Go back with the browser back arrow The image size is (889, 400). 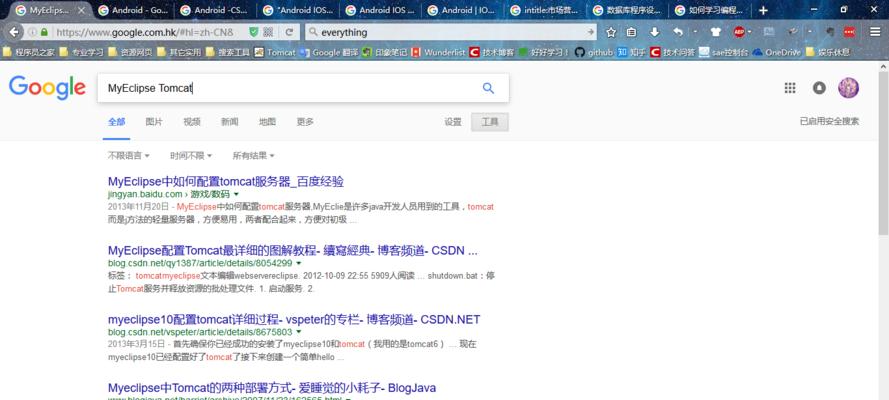point(14,32)
